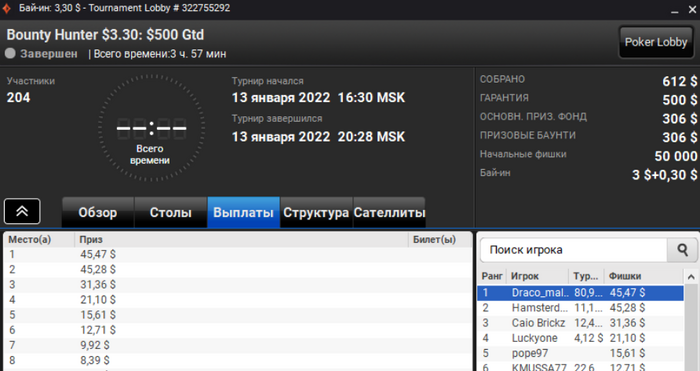Click the participants count 204

(18, 97)
